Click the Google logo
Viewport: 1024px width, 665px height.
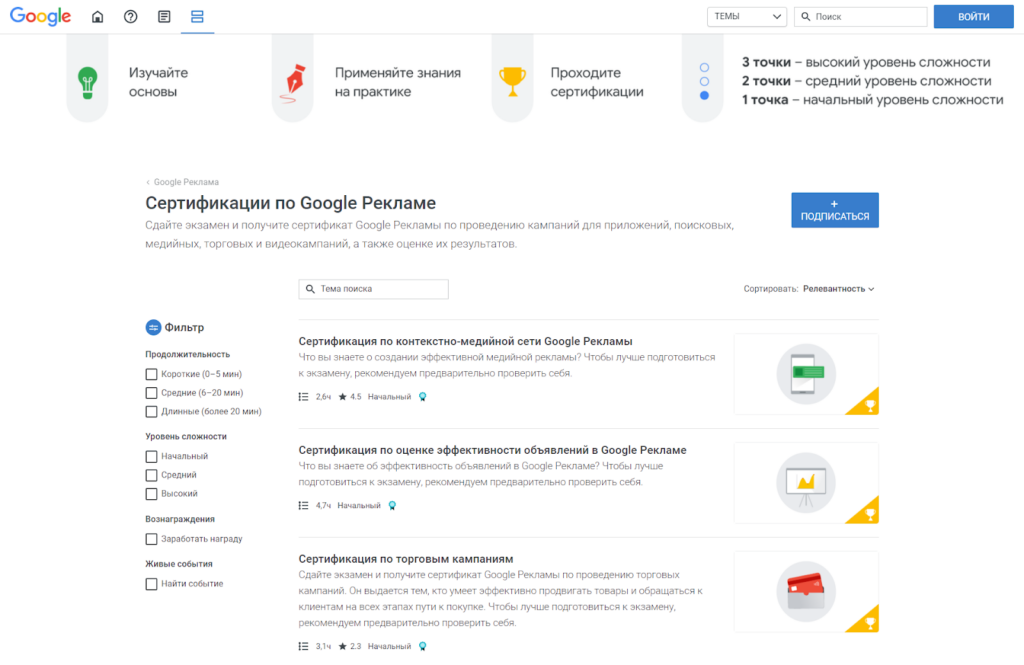pos(40,16)
